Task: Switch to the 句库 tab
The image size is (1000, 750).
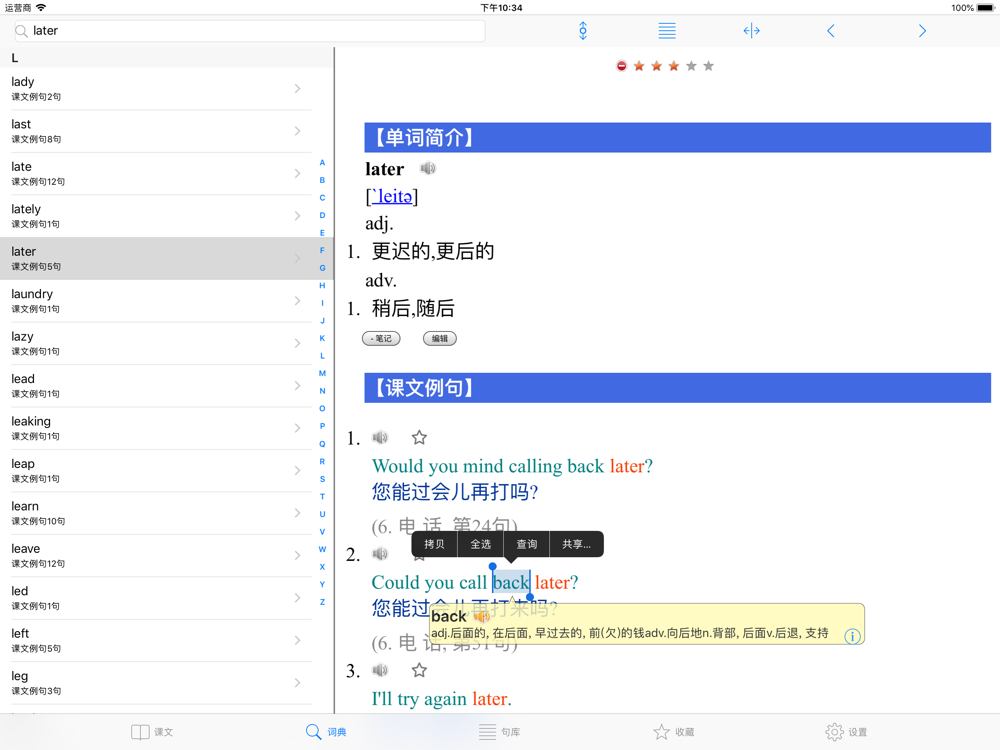Action: point(499,732)
